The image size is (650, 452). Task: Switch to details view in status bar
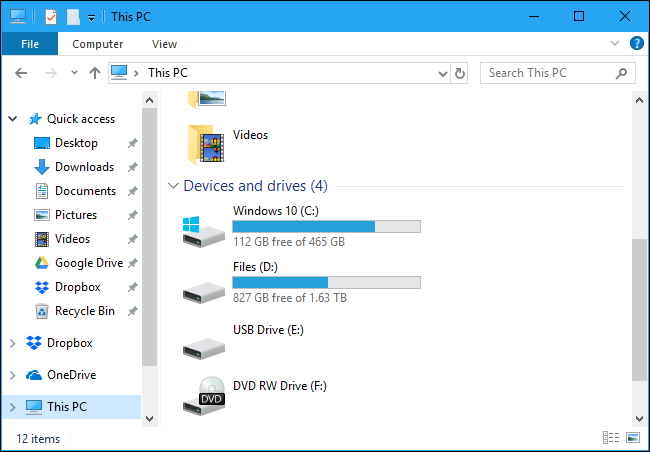coord(611,438)
